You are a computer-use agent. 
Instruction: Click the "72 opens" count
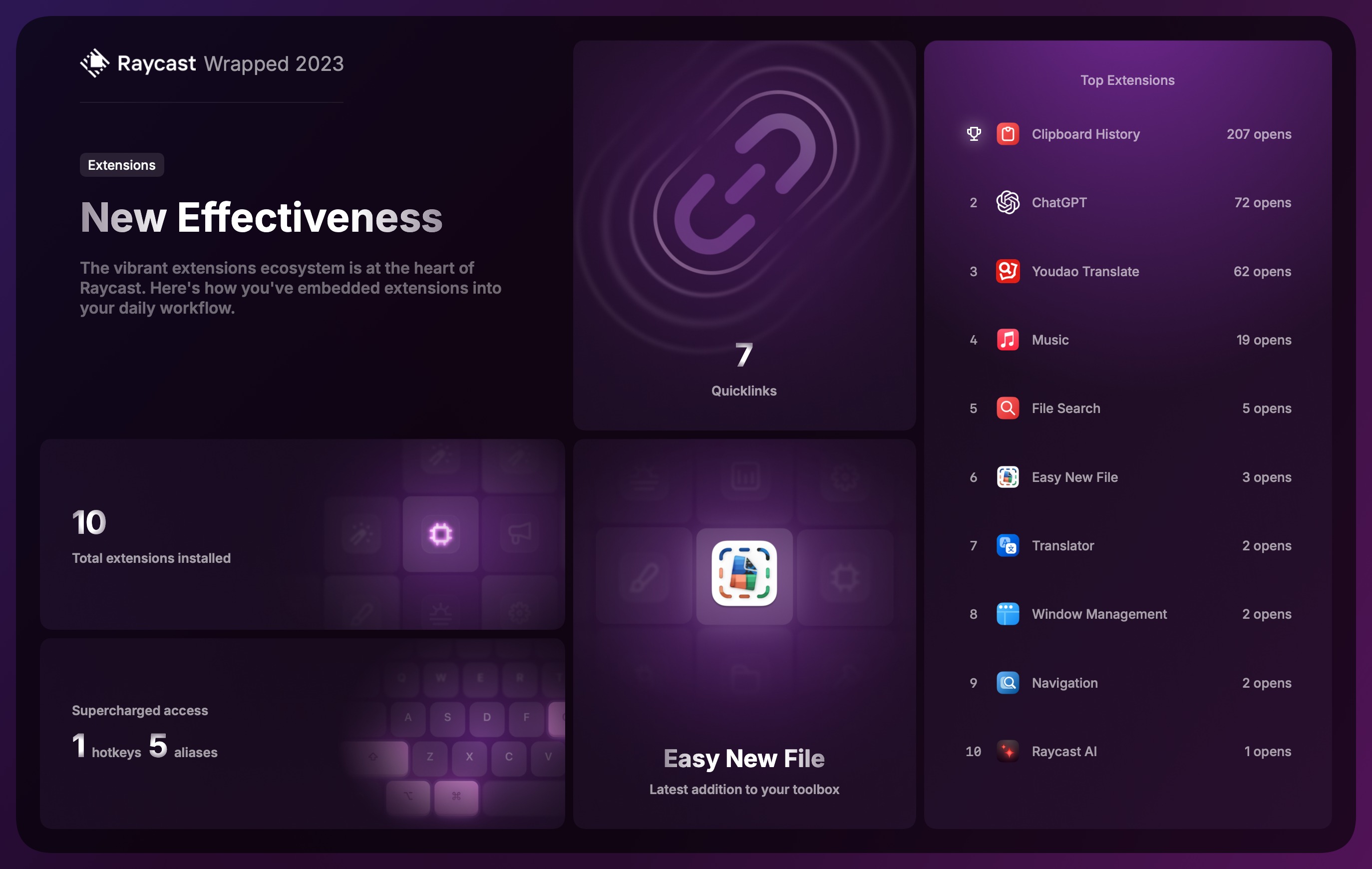point(1263,202)
